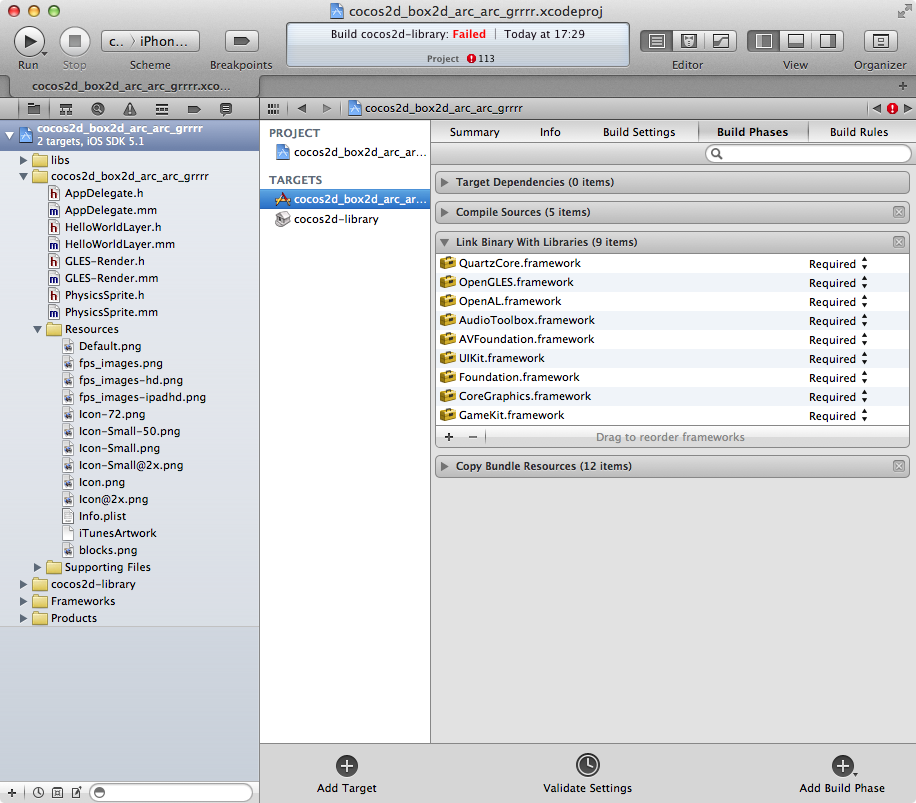916x803 pixels.
Task: Toggle the Debug area view button
Action: (796, 41)
